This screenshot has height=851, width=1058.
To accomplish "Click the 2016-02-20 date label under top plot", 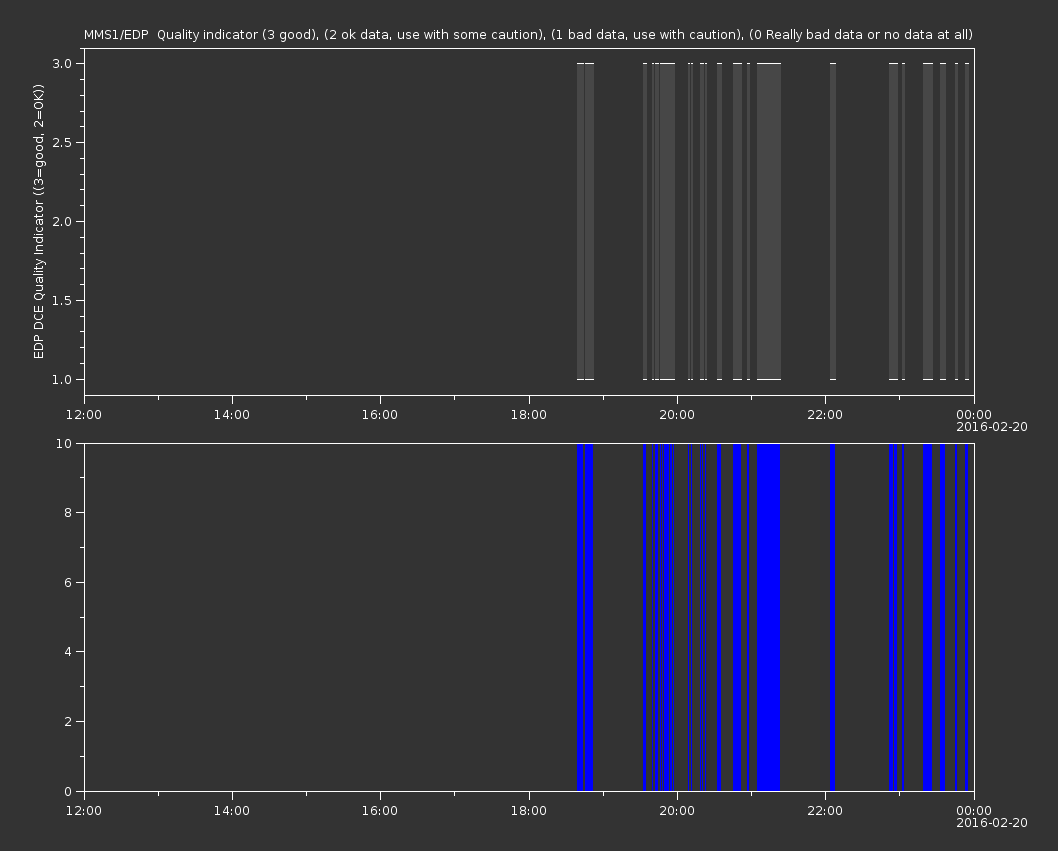I will [992, 427].
